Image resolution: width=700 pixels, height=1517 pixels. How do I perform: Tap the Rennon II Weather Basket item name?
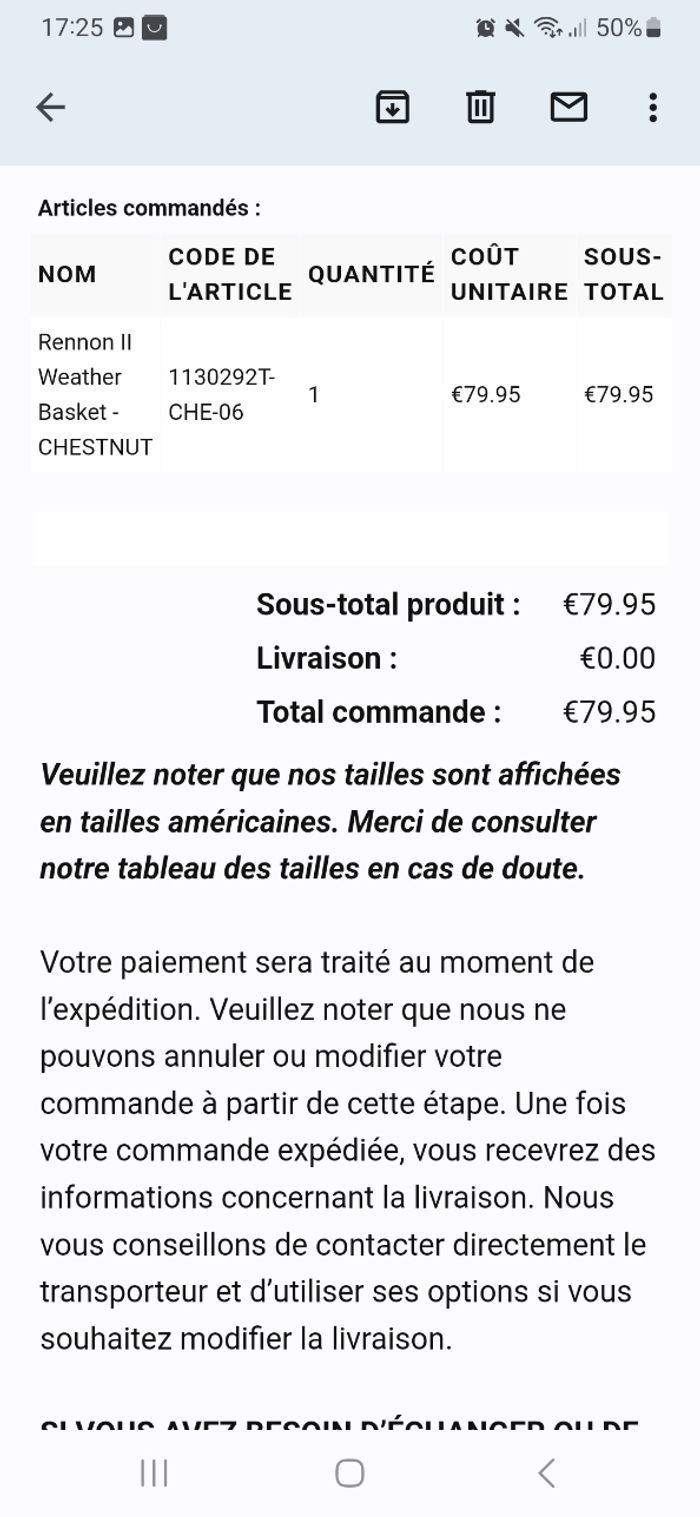[94, 394]
